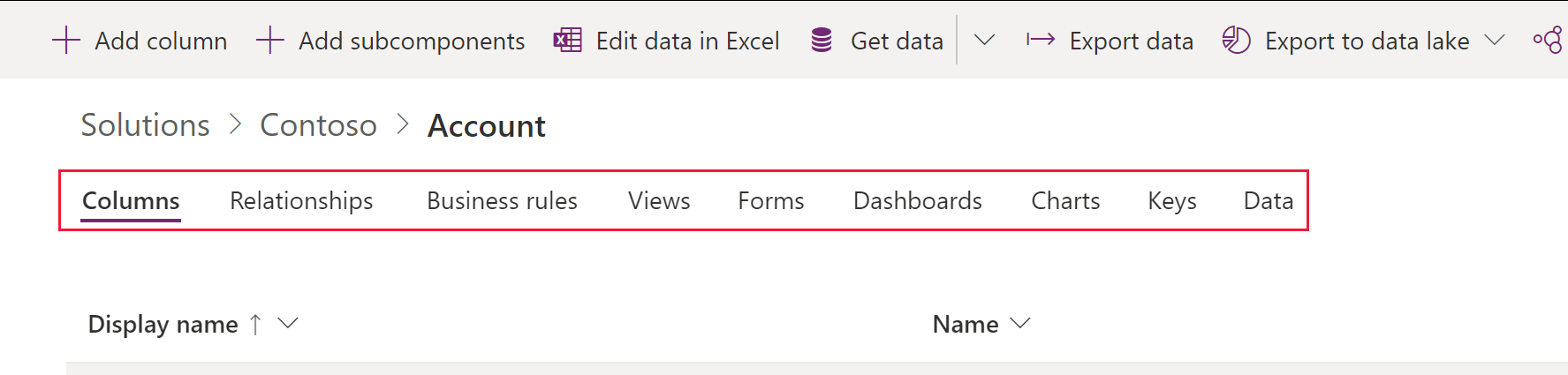The image size is (1568, 375).
Task: Switch to the Charts tab
Action: coord(1065,201)
